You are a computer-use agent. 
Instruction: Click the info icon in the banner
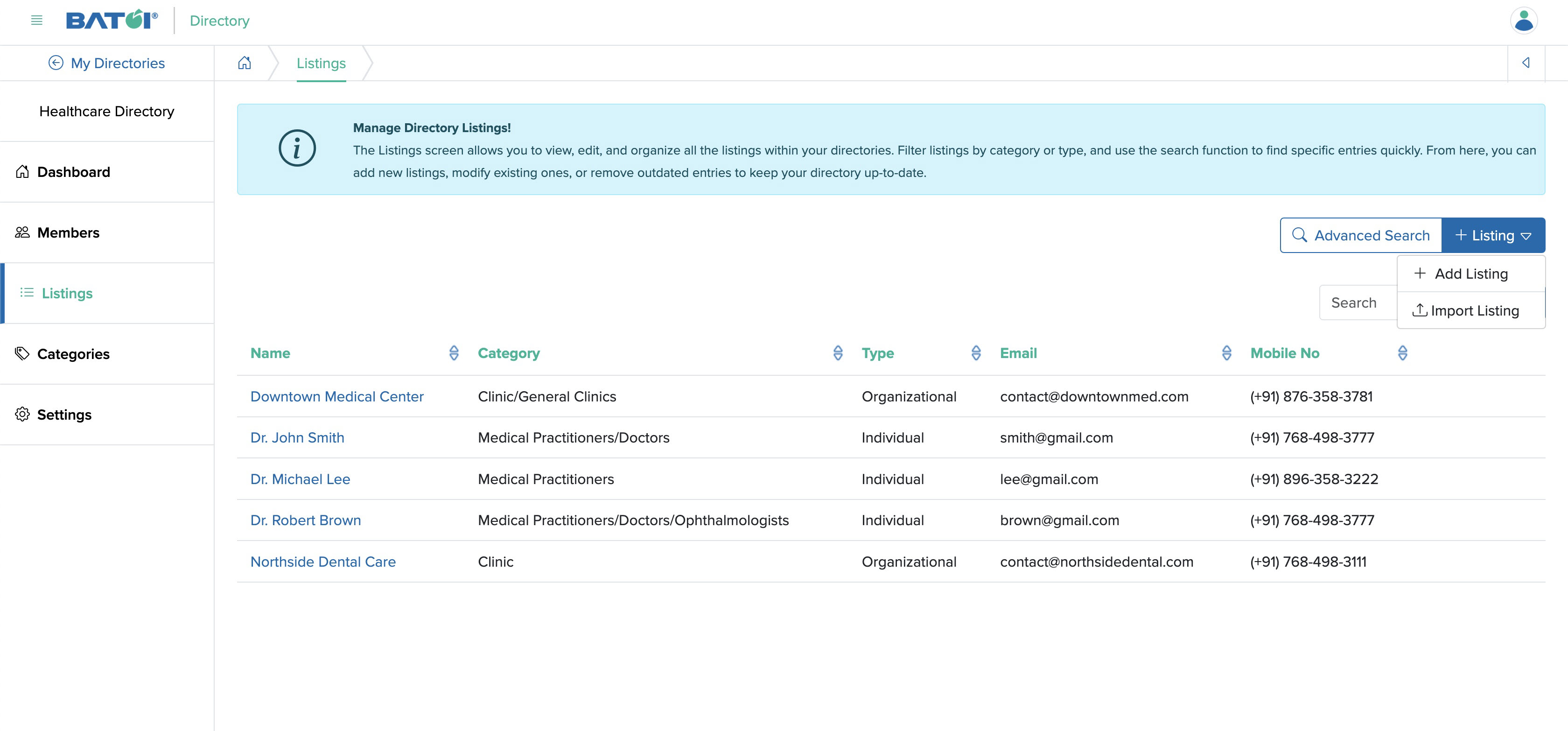(297, 148)
